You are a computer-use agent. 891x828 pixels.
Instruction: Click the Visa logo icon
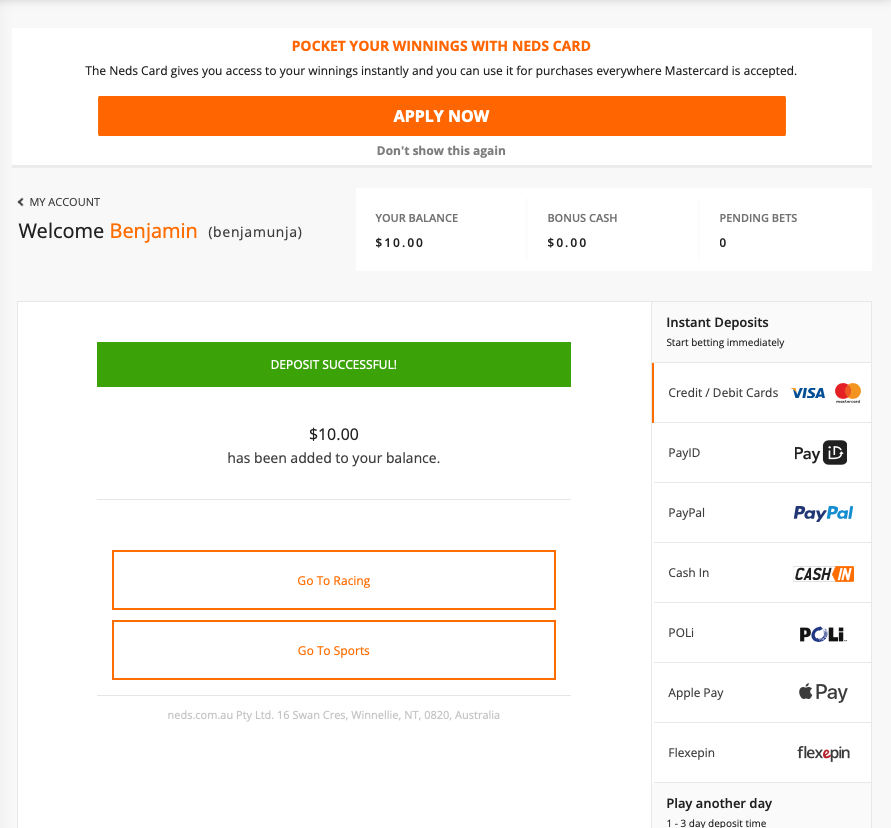(x=807, y=393)
